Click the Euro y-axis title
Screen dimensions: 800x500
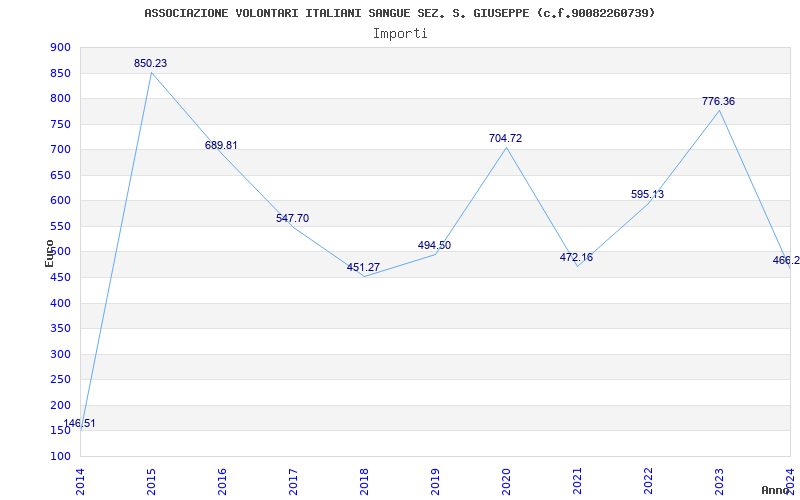[49, 253]
